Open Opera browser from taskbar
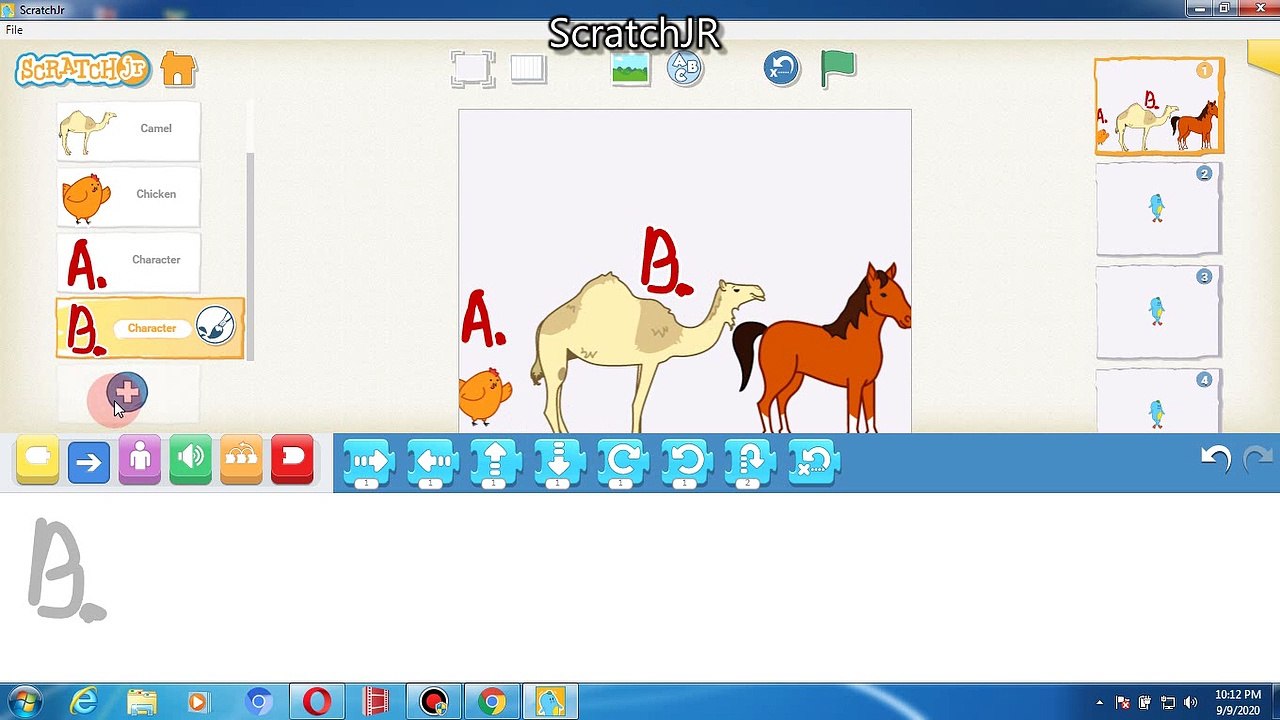Image resolution: width=1280 pixels, height=720 pixels. click(x=317, y=702)
